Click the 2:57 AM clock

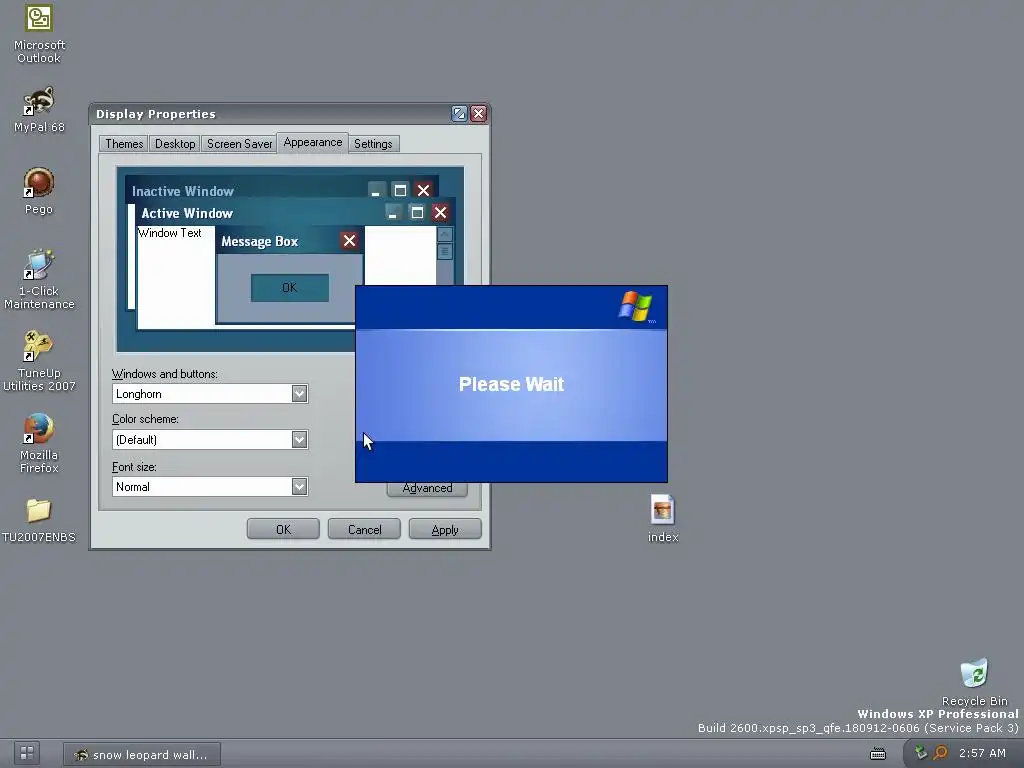click(x=982, y=753)
